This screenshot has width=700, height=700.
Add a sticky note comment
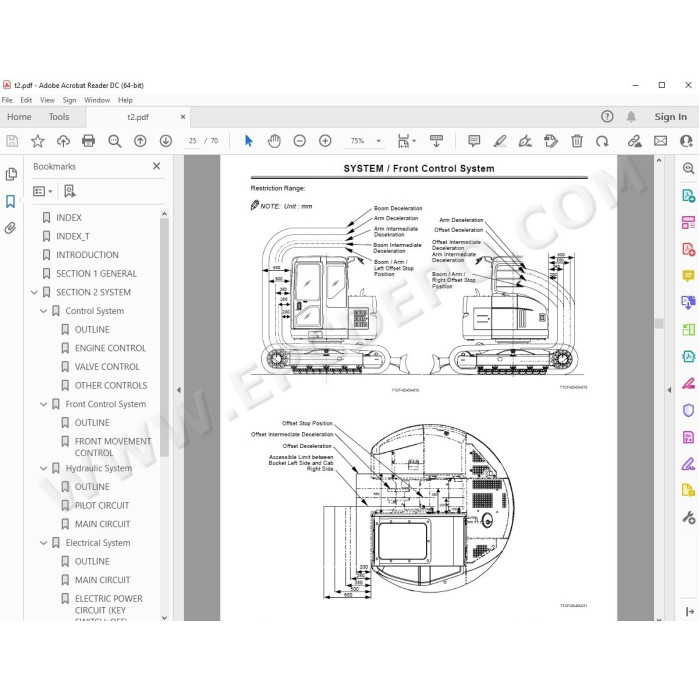[x=474, y=141]
